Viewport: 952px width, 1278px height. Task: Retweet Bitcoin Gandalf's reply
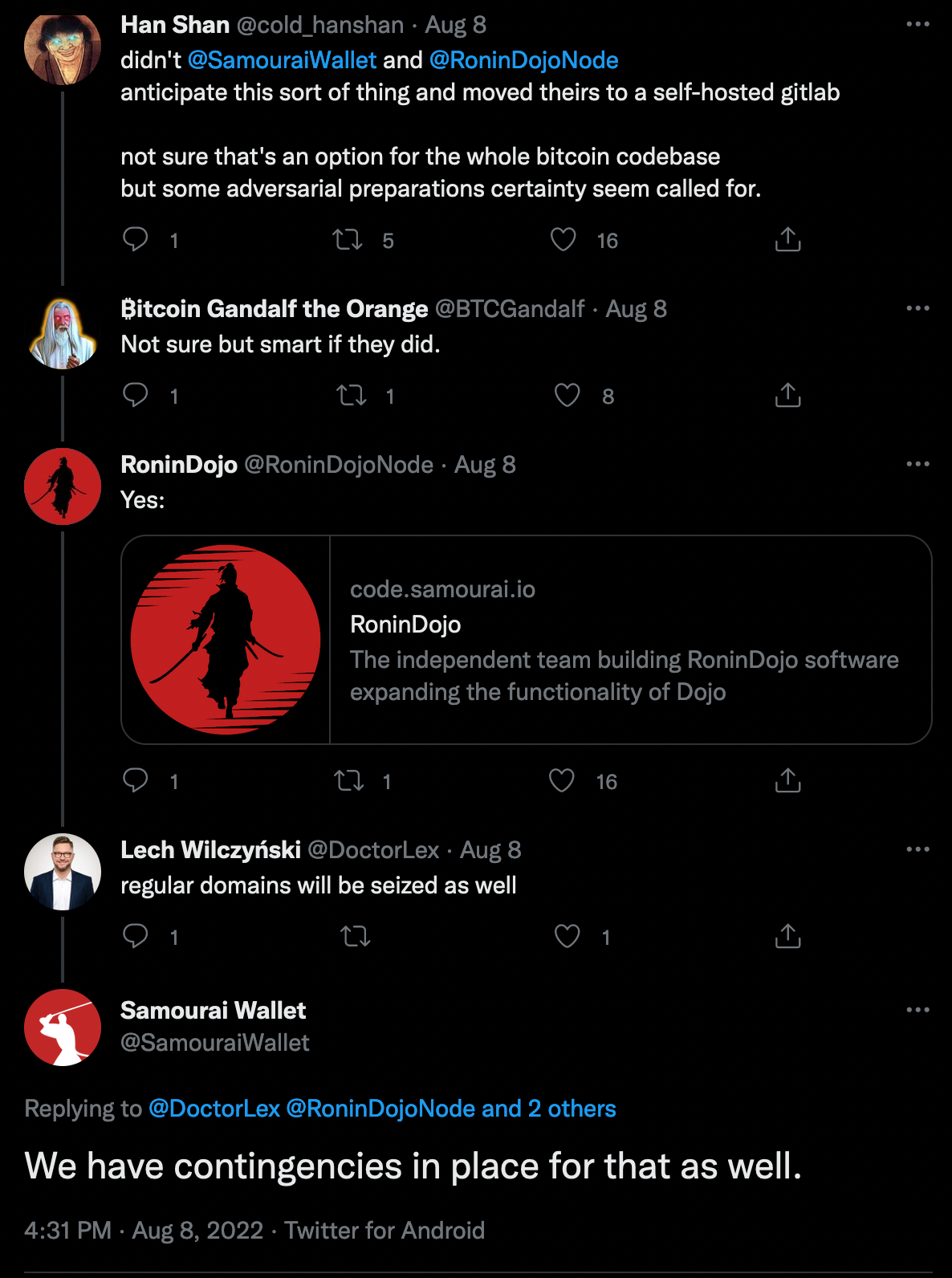coord(352,395)
